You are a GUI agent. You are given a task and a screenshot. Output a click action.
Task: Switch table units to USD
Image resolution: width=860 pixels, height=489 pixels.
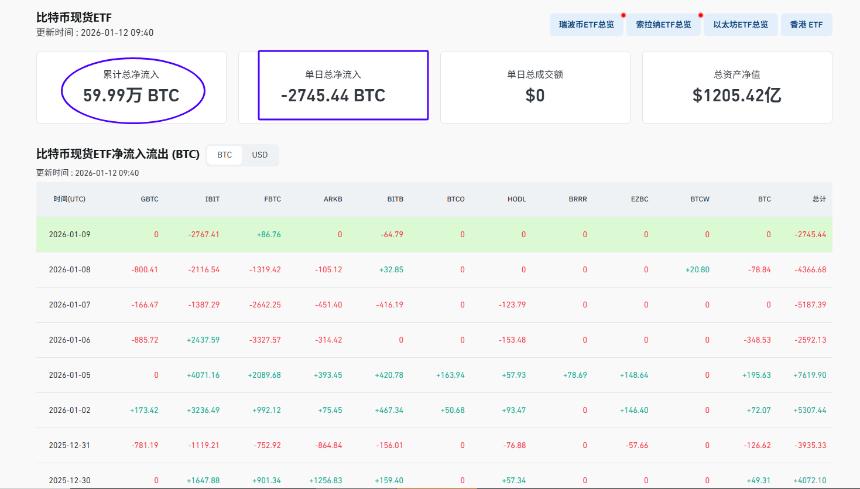point(259,155)
